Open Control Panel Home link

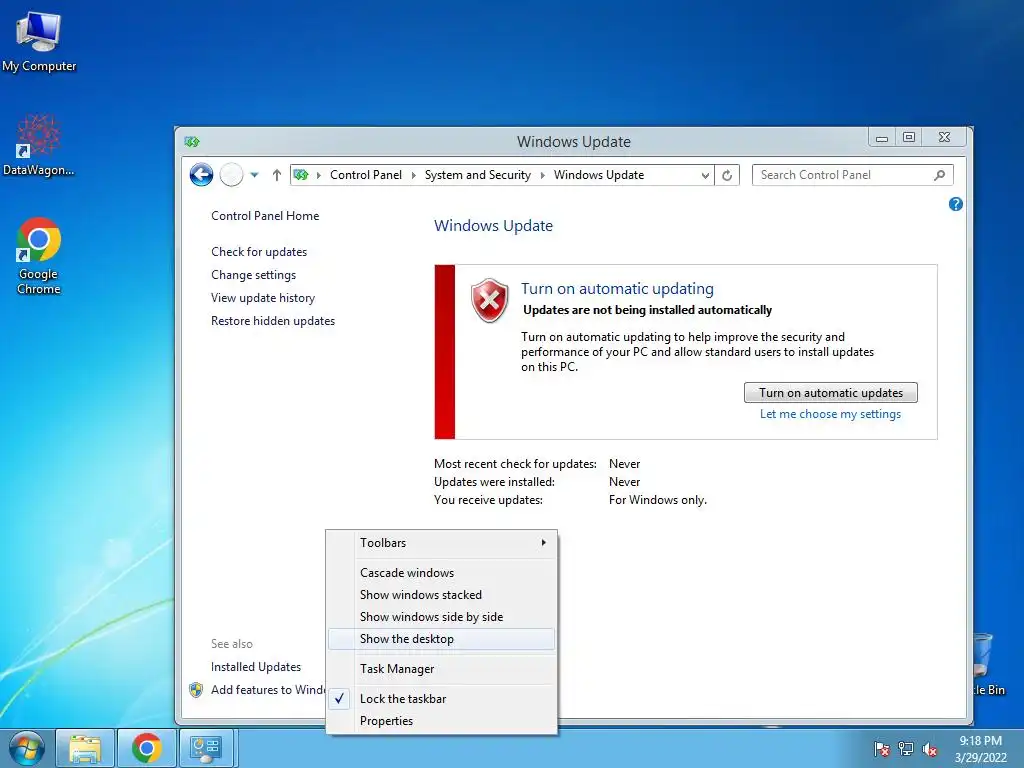pos(265,216)
